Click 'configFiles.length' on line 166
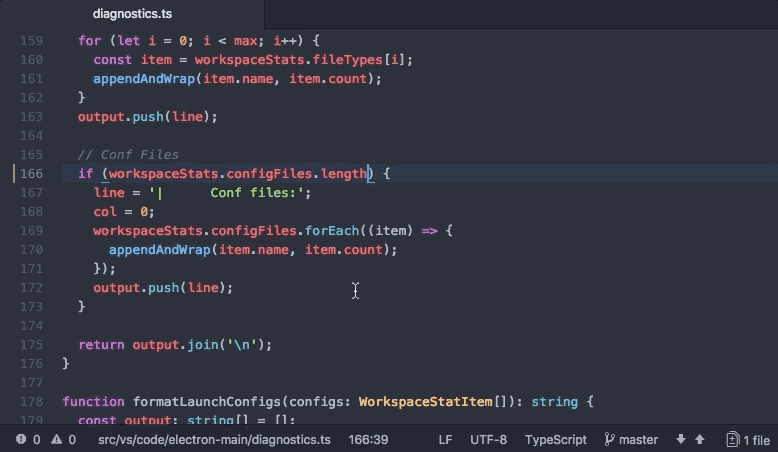The width and height of the screenshot is (778, 452). pos(297,174)
